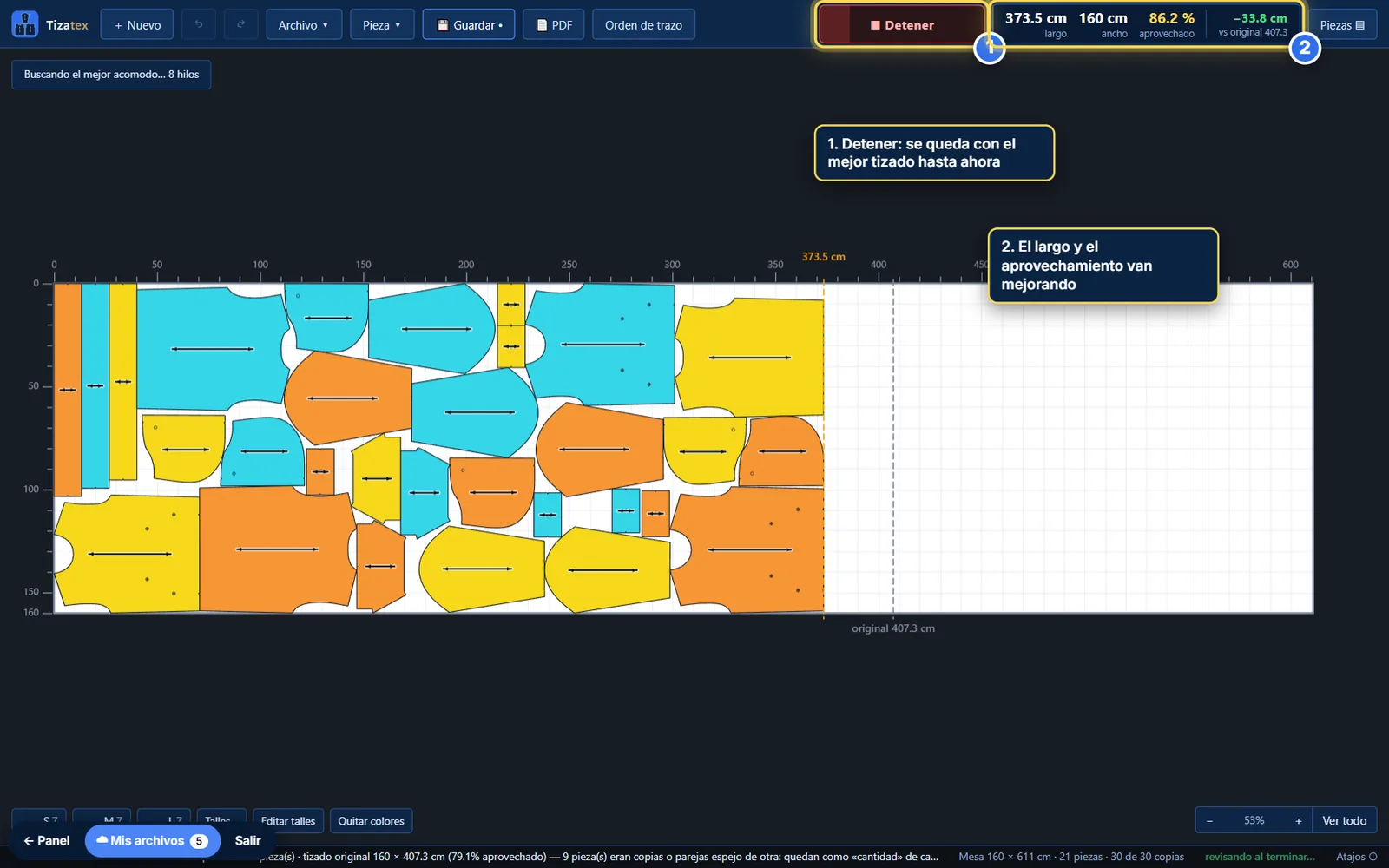
Task: Click the undo arrow button
Action: 199,24
